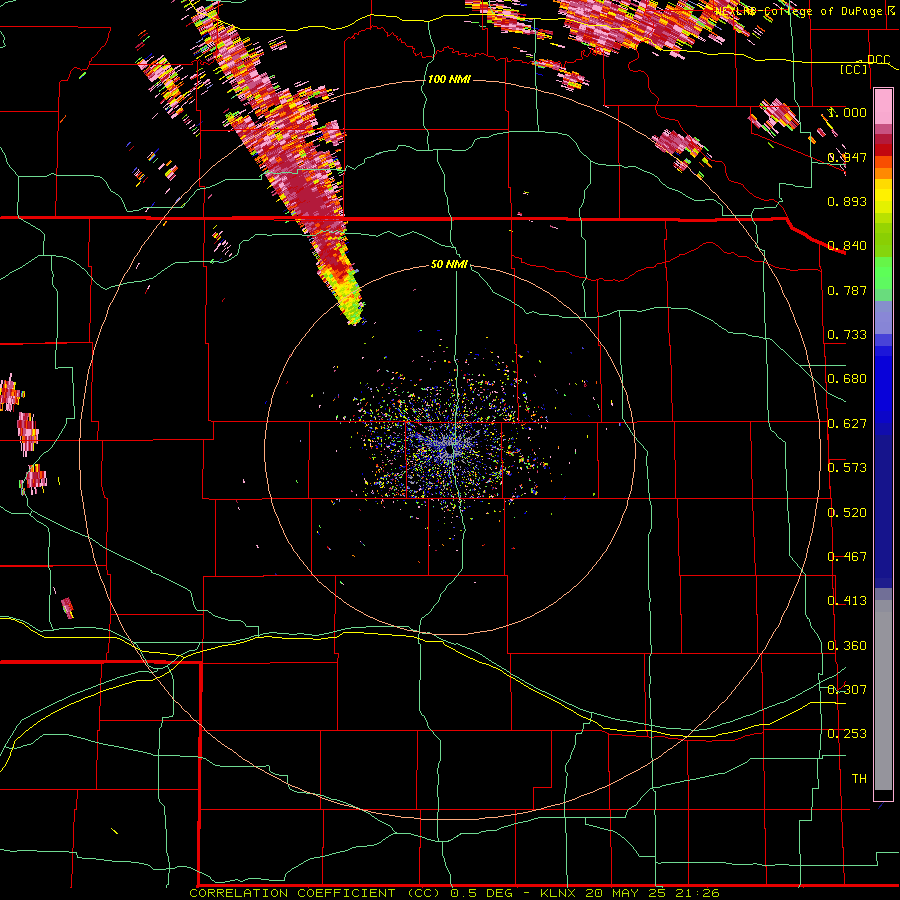Click the 0.733 scale value

click(847, 335)
